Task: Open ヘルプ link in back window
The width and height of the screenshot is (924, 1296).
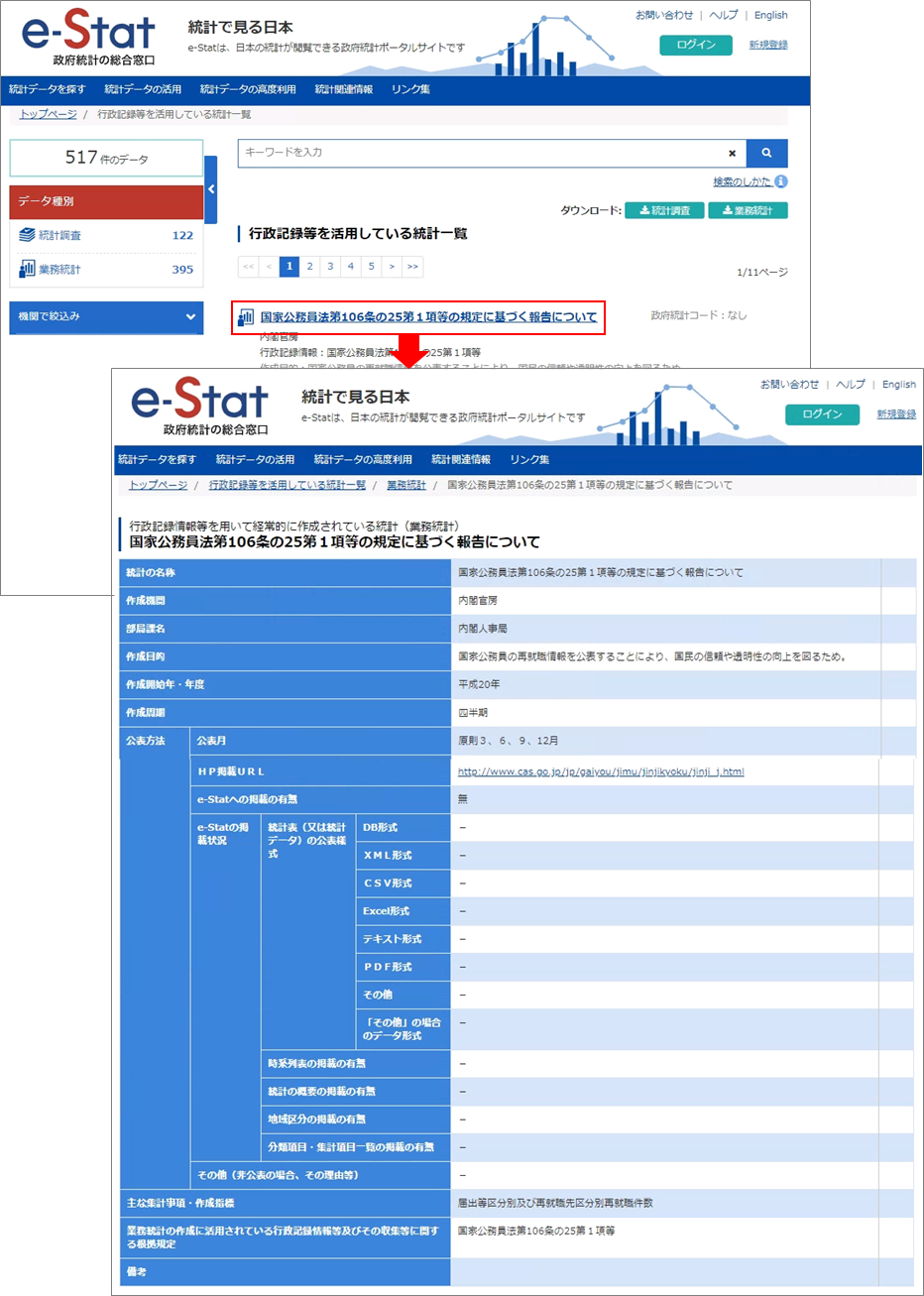Action: coord(724,15)
